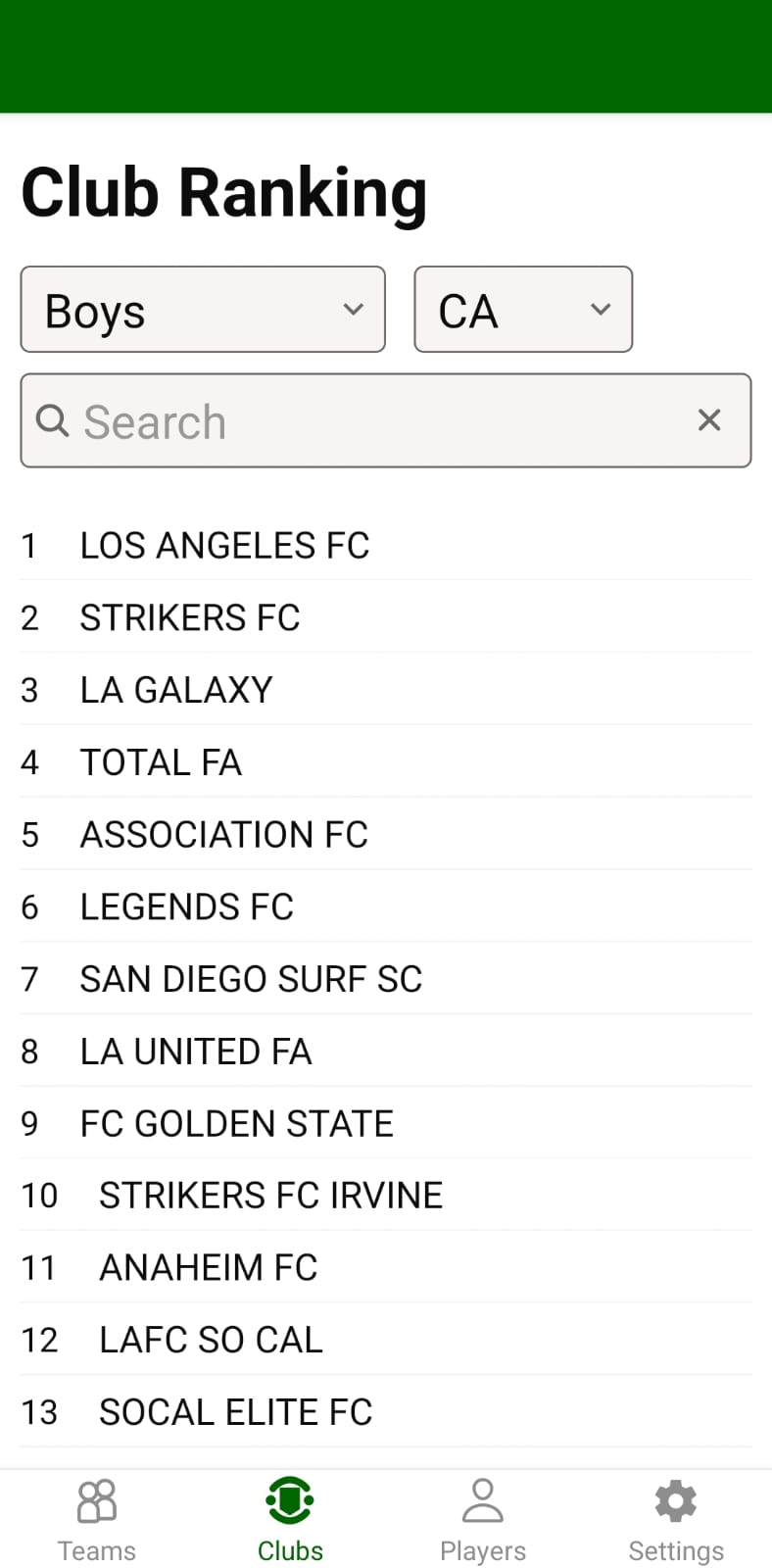Image resolution: width=772 pixels, height=1568 pixels.
Task: Open the Players person icon
Action: pos(482,1501)
